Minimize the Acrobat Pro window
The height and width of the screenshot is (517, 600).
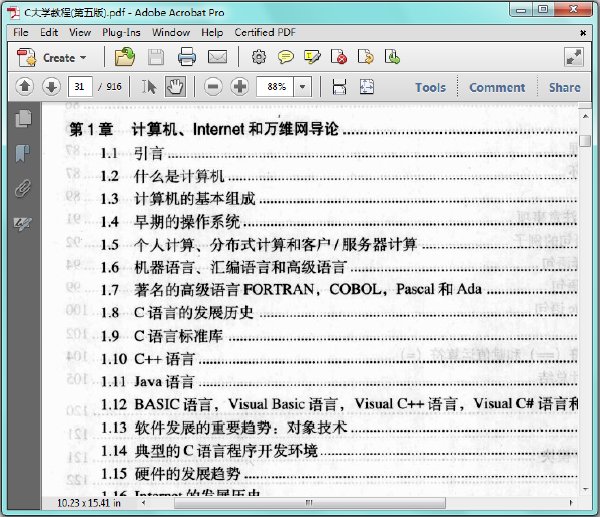[x=521, y=10]
